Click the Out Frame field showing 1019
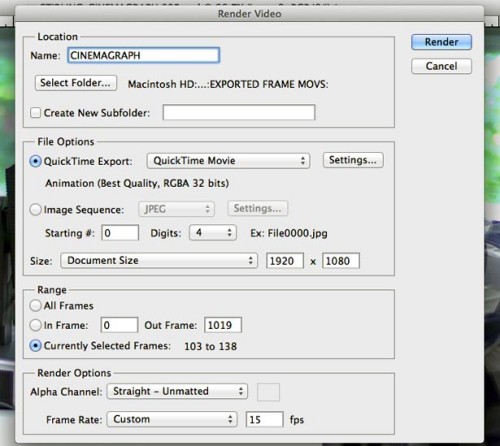 pos(223,325)
